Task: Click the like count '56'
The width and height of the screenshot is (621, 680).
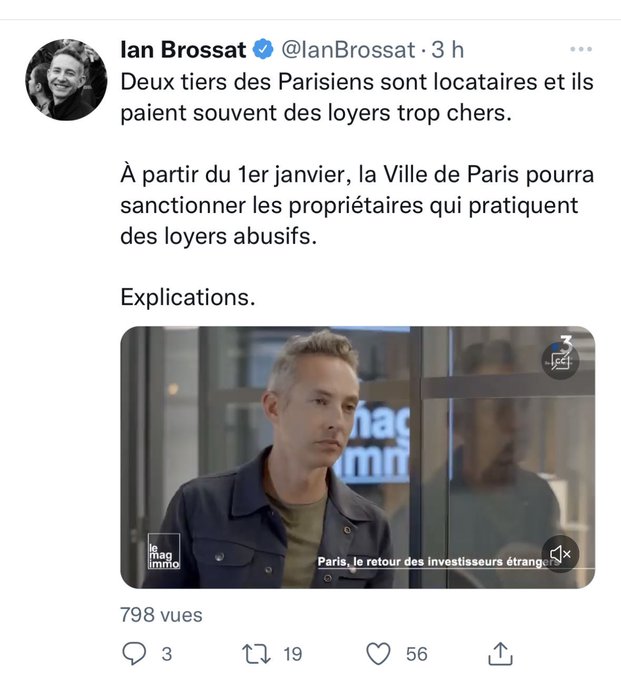Action: coord(417,654)
